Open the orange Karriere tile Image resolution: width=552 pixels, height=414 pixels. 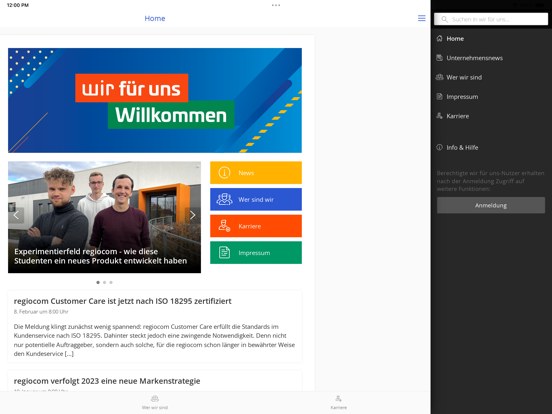256,226
